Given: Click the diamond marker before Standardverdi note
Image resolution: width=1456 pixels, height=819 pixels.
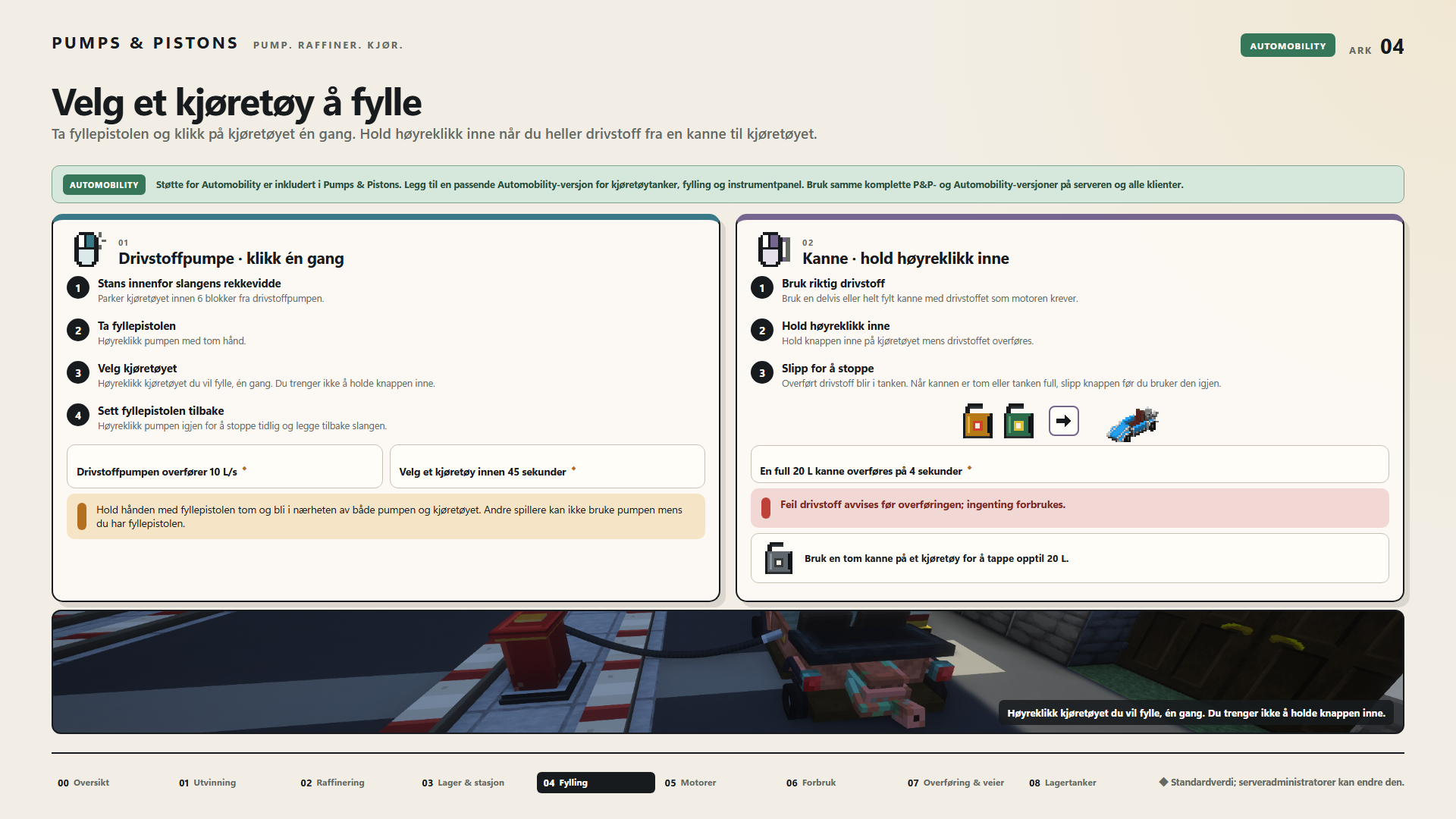Looking at the screenshot, I should 1163,782.
